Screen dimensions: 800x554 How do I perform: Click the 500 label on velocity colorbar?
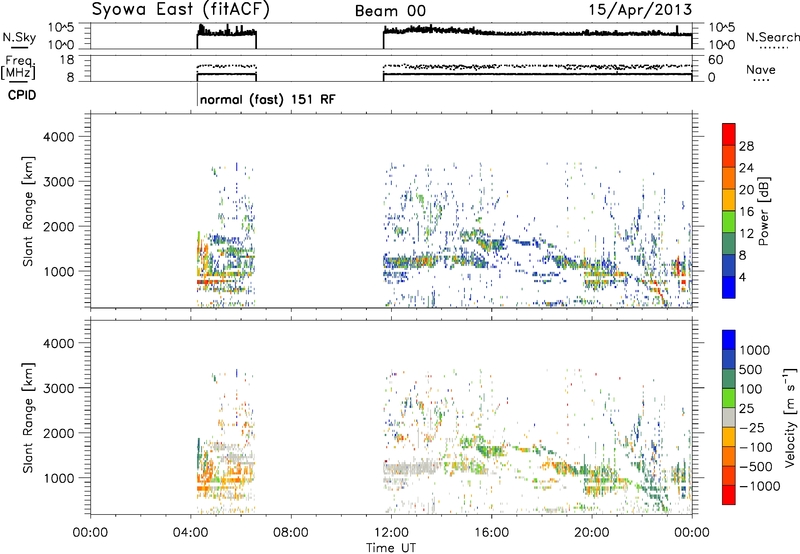[x=751, y=370]
